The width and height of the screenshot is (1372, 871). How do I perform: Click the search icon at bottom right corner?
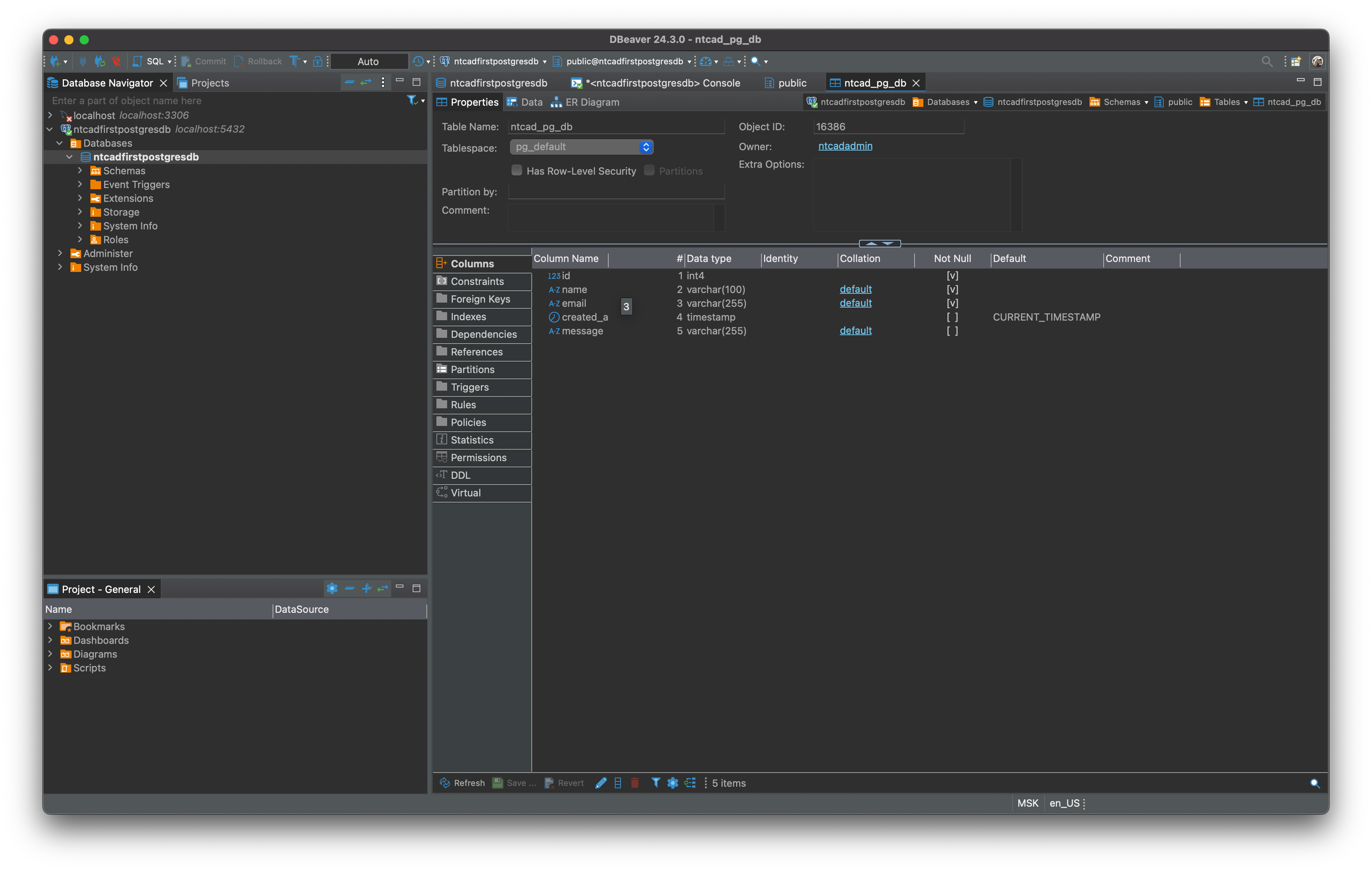coord(1315,783)
